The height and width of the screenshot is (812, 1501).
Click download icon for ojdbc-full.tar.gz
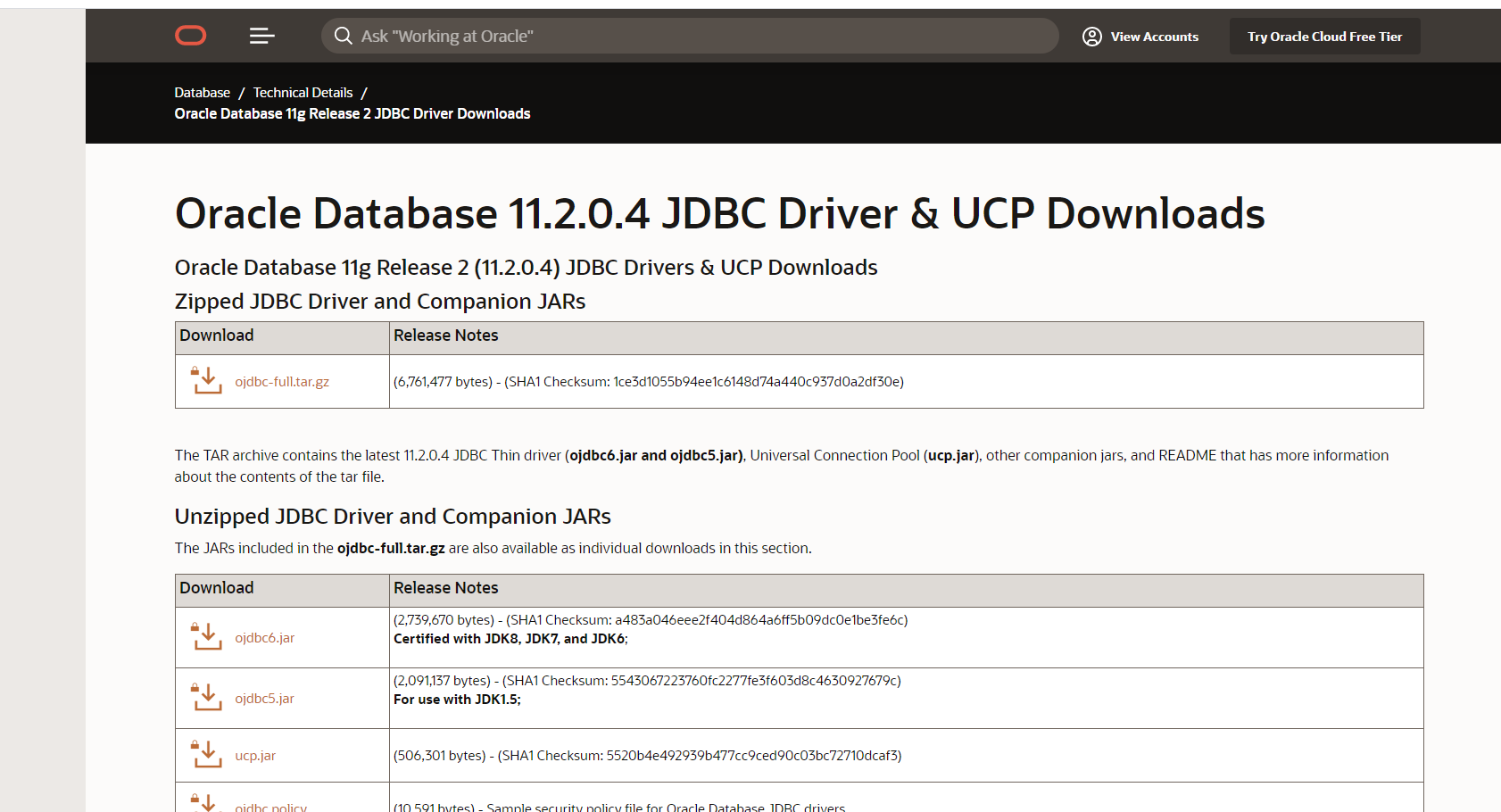[x=206, y=380]
